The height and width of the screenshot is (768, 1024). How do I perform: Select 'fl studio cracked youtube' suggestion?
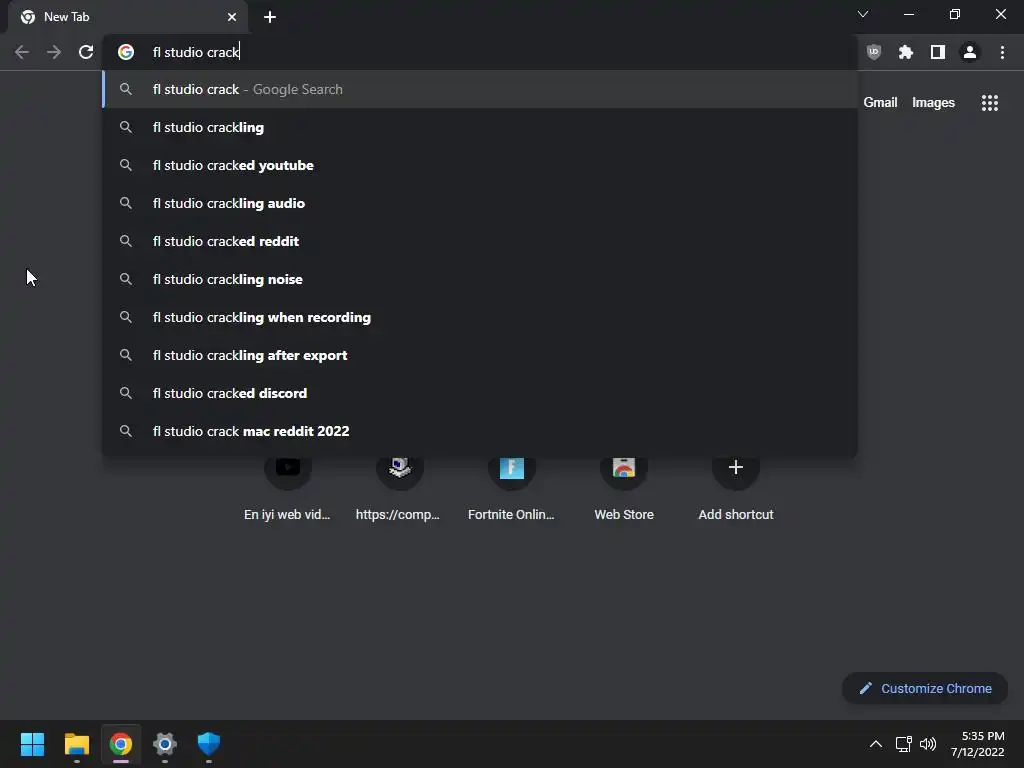pyautogui.click(x=480, y=165)
